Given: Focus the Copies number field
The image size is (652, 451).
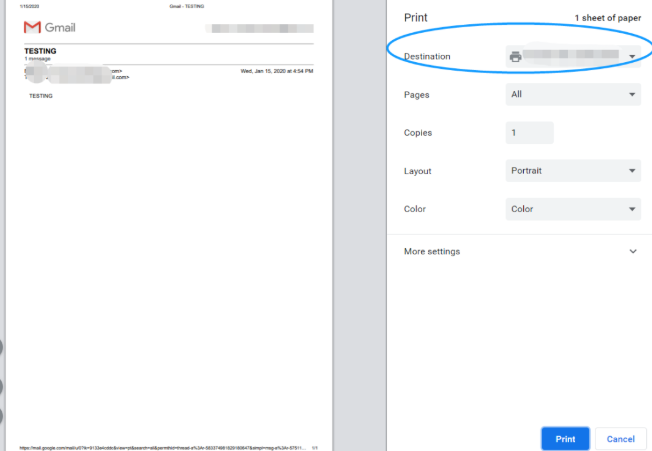Looking at the screenshot, I should (x=529, y=133).
